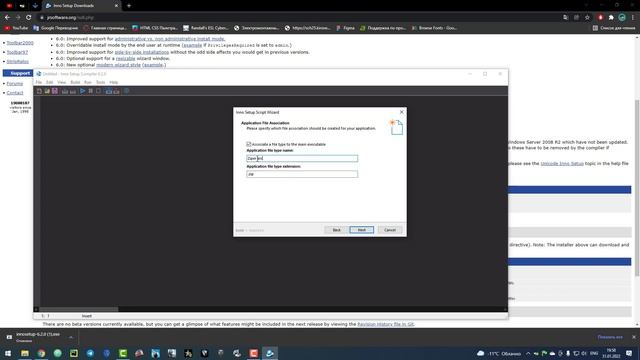The height and width of the screenshot is (360, 640).
Task: Reload the page in browser
Action: (29, 18)
